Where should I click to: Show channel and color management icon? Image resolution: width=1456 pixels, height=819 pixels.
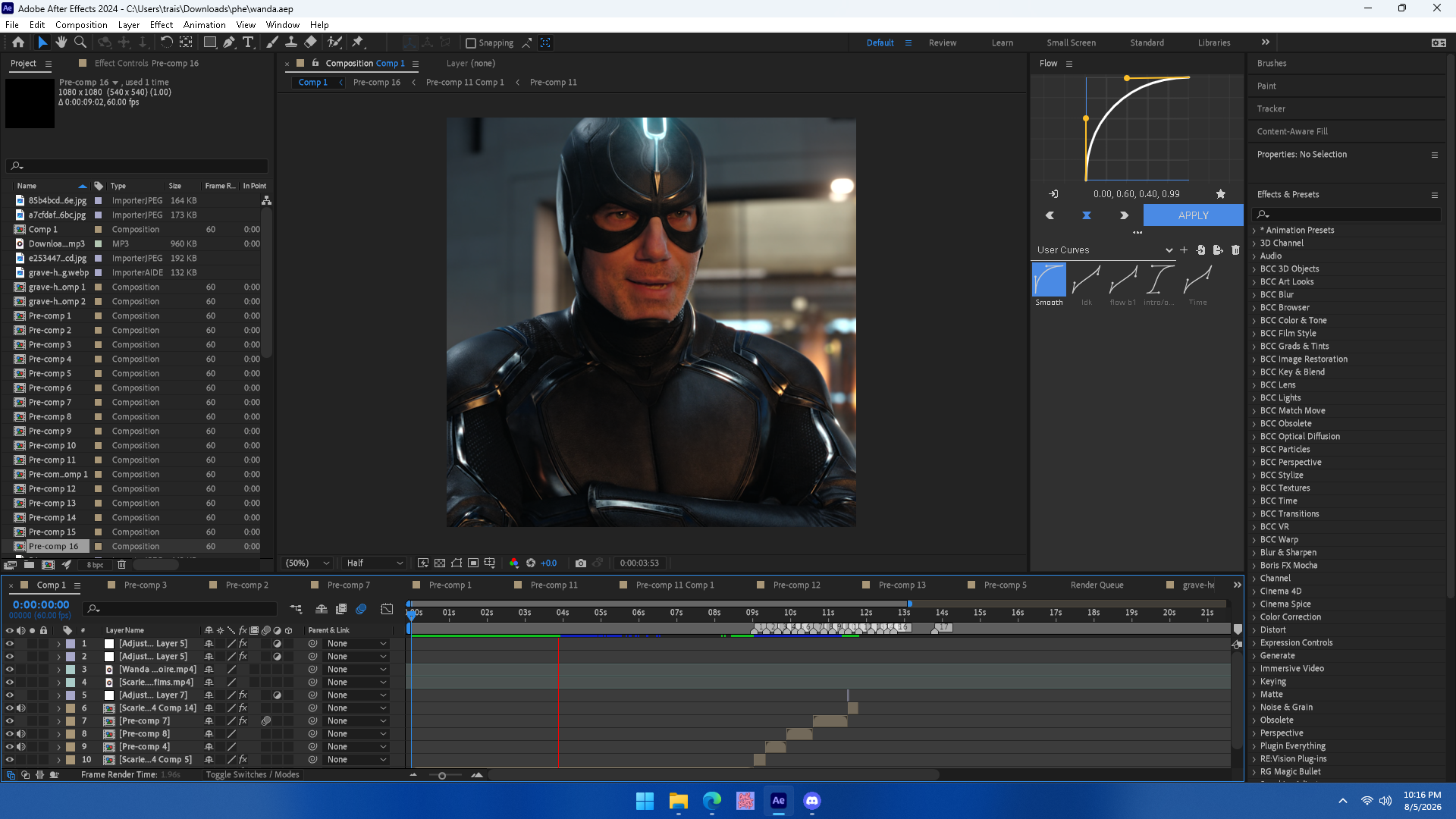point(514,563)
